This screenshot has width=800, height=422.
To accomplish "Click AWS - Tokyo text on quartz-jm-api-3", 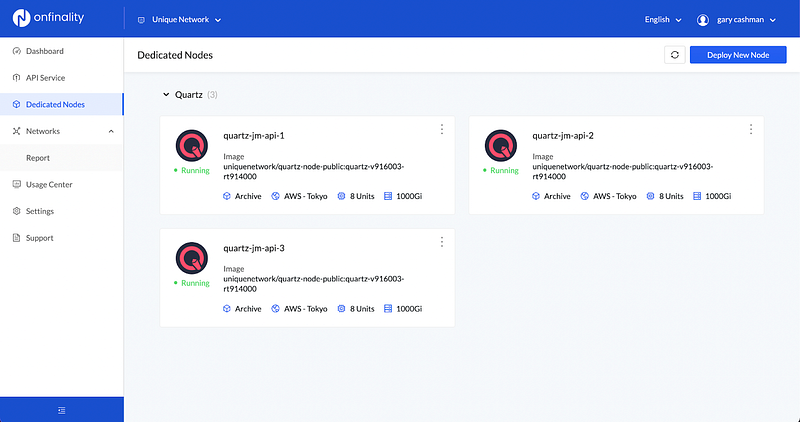I will click(306, 309).
